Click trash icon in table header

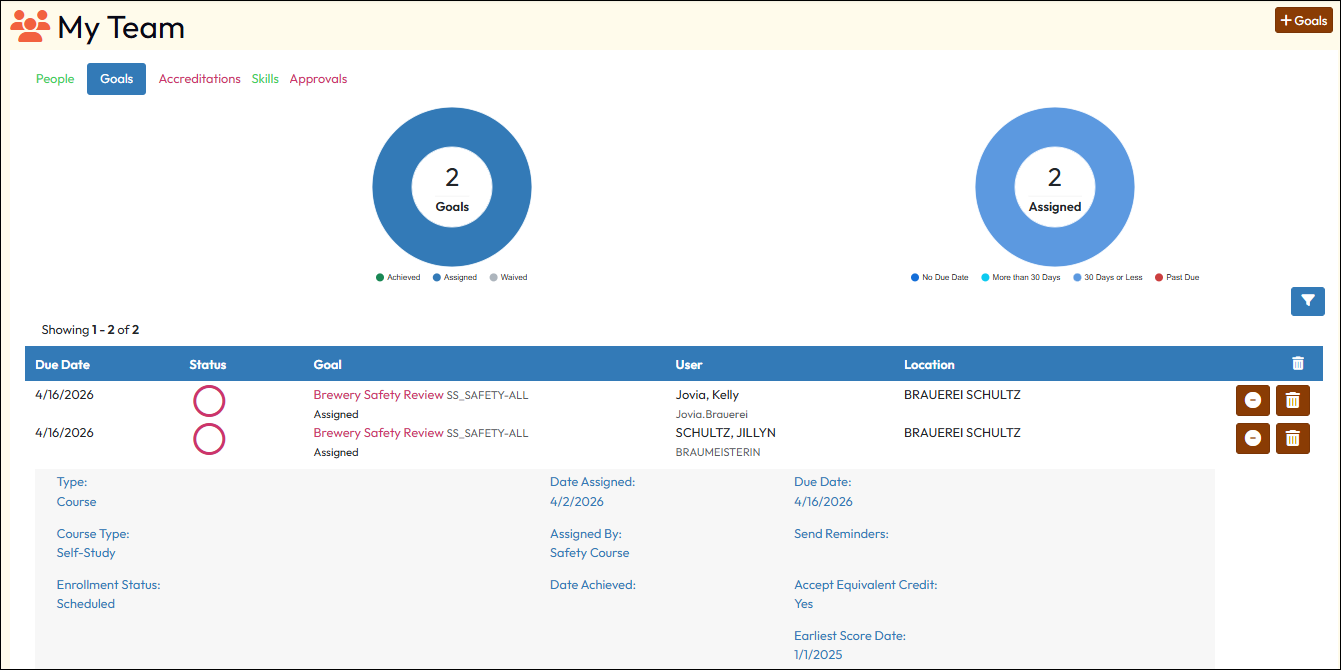pyautogui.click(x=1298, y=364)
